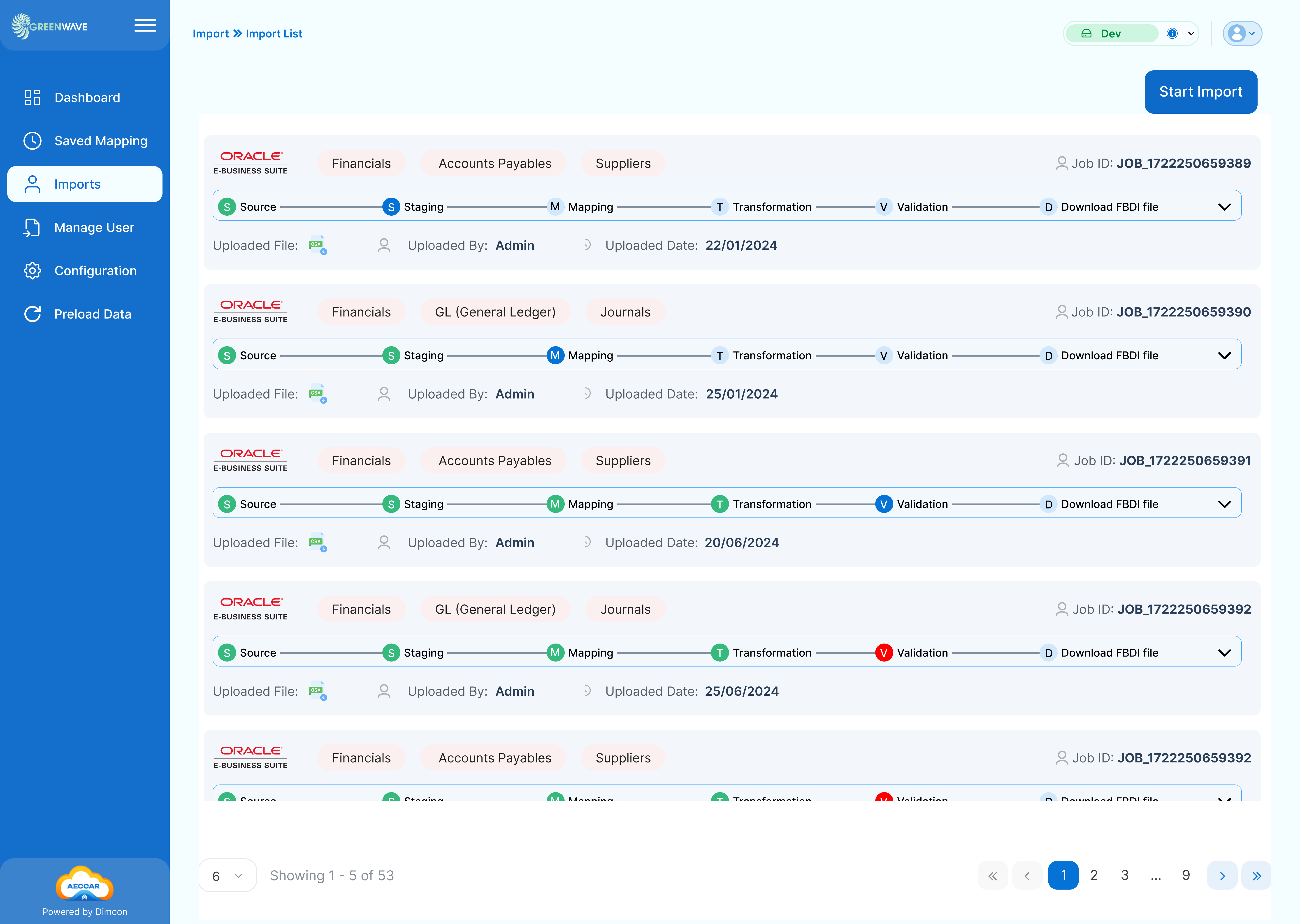The height and width of the screenshot is (924, 1300).
Task: Click the first page double-arrow
Action: pyautogui.click(x=993, y=876)
